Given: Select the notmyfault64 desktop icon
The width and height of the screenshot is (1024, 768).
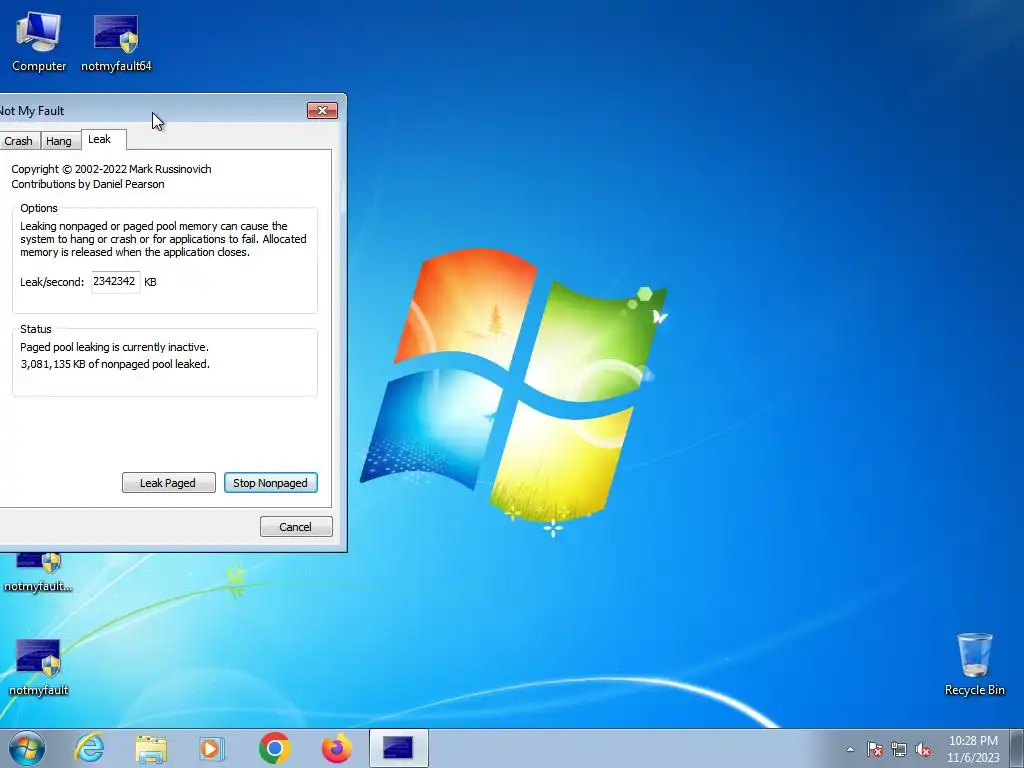Looking at the screenshot, I should 116,42.
